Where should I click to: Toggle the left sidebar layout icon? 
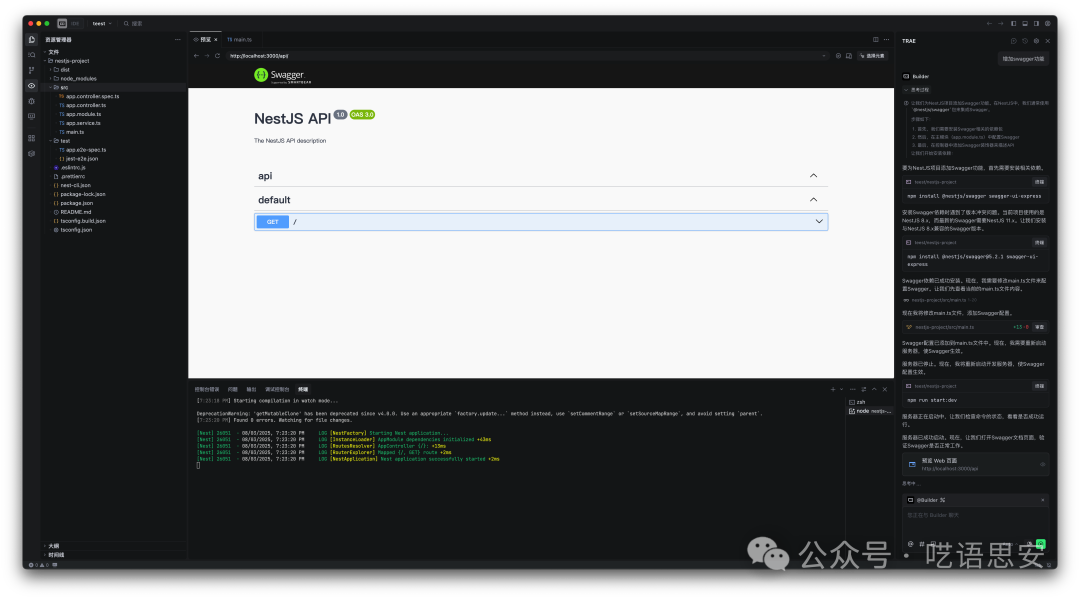pos(1012,23)
